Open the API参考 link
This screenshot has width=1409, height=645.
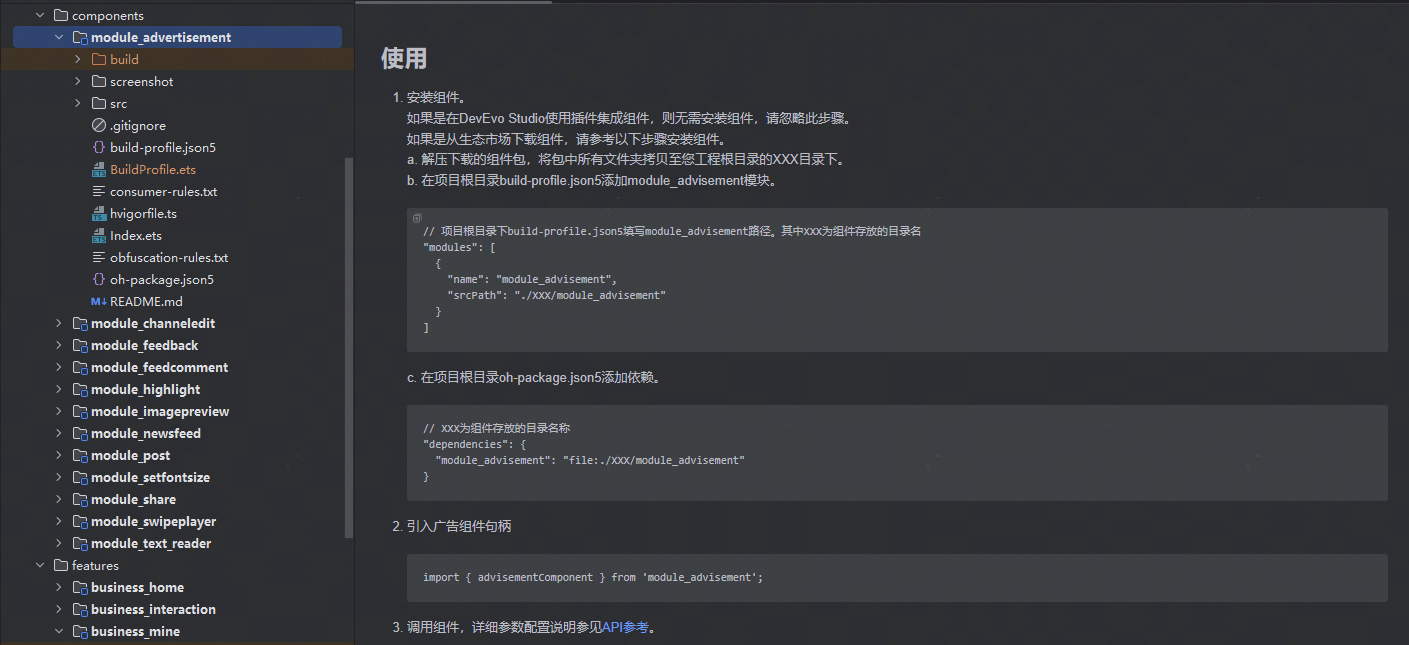click(x=625, y=627)
